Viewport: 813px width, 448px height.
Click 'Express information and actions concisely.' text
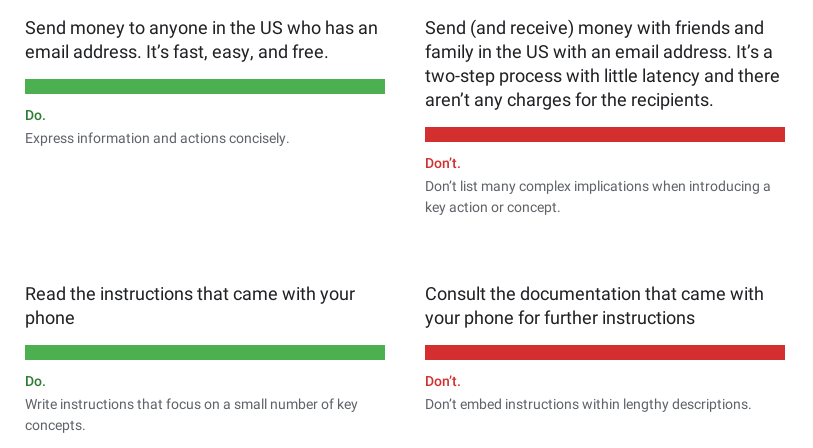pyautogui.click(x=157, y=138)
